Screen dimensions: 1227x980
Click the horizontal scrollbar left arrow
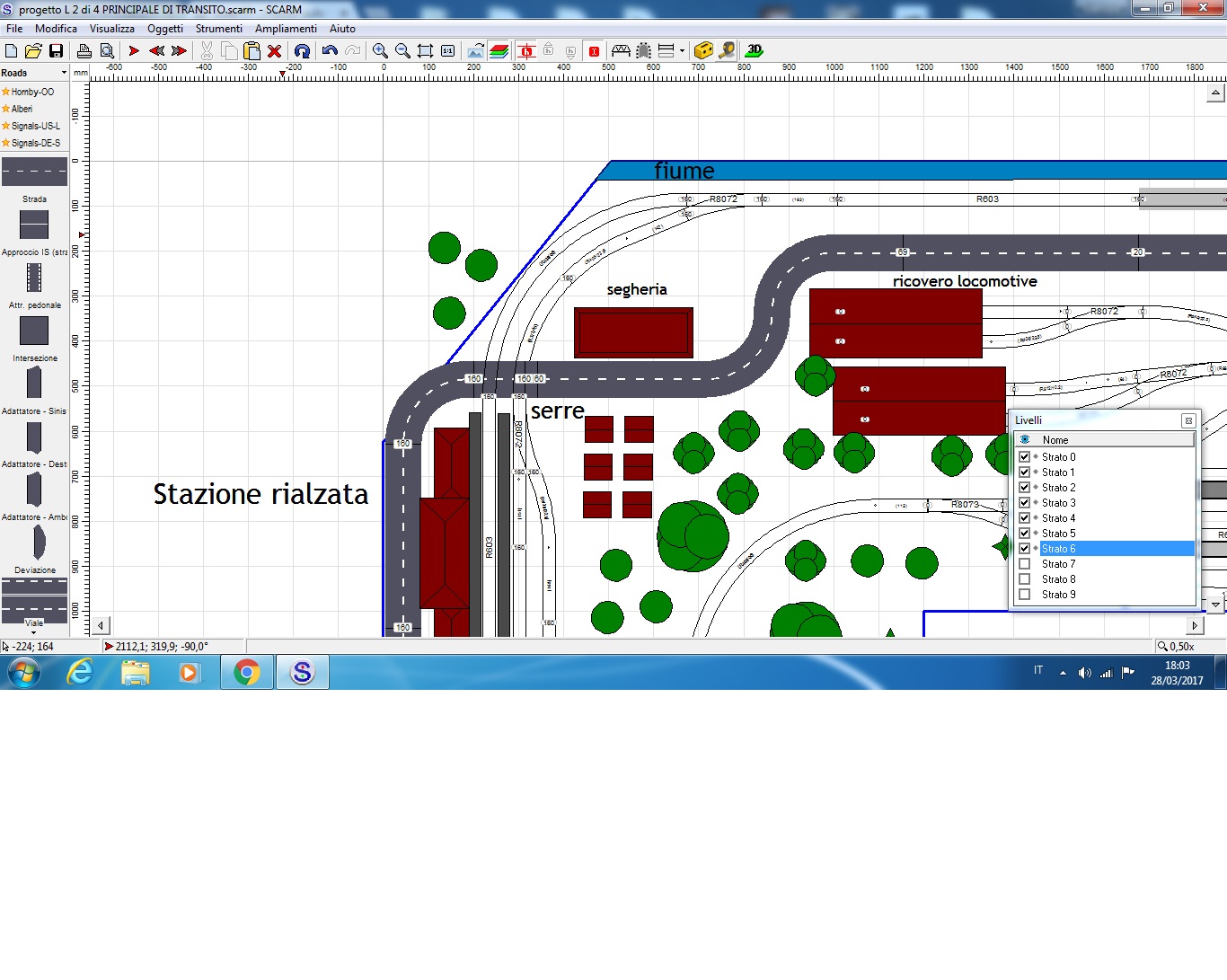[x=101, y=626]
